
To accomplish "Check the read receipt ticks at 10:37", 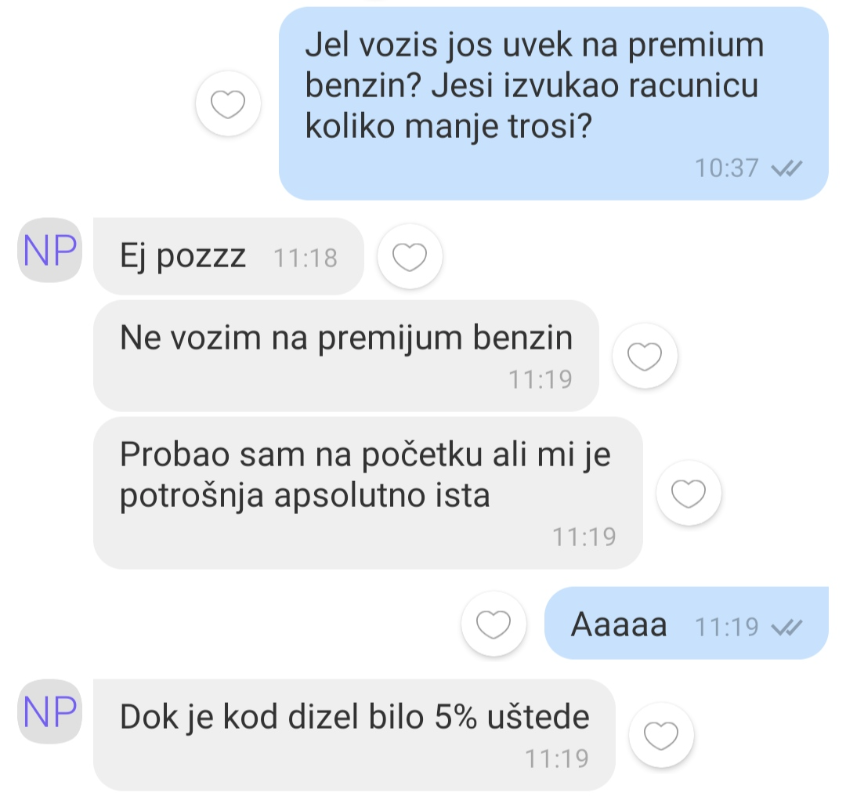I will [x=787, y=169].
